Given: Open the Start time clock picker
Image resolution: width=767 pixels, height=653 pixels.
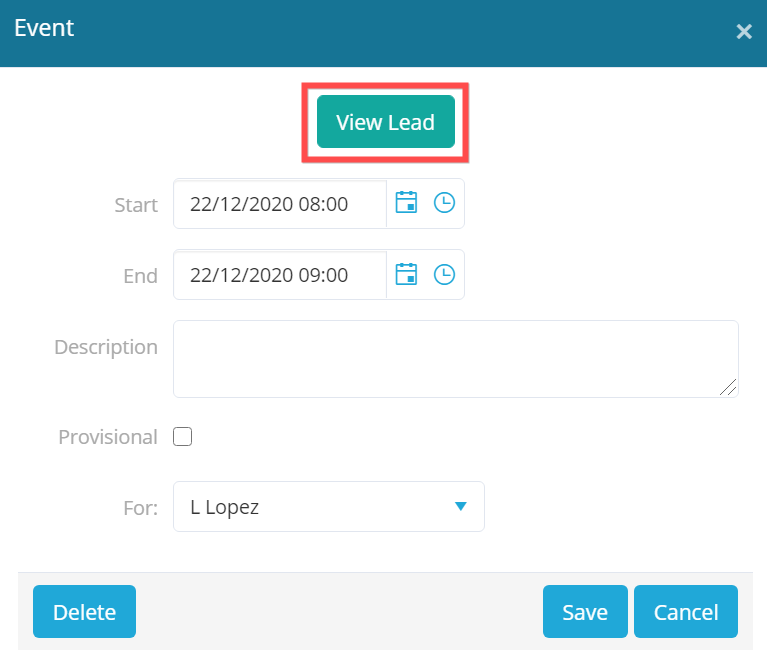Looking at the screenshot, I should click(x=444, y=203).
